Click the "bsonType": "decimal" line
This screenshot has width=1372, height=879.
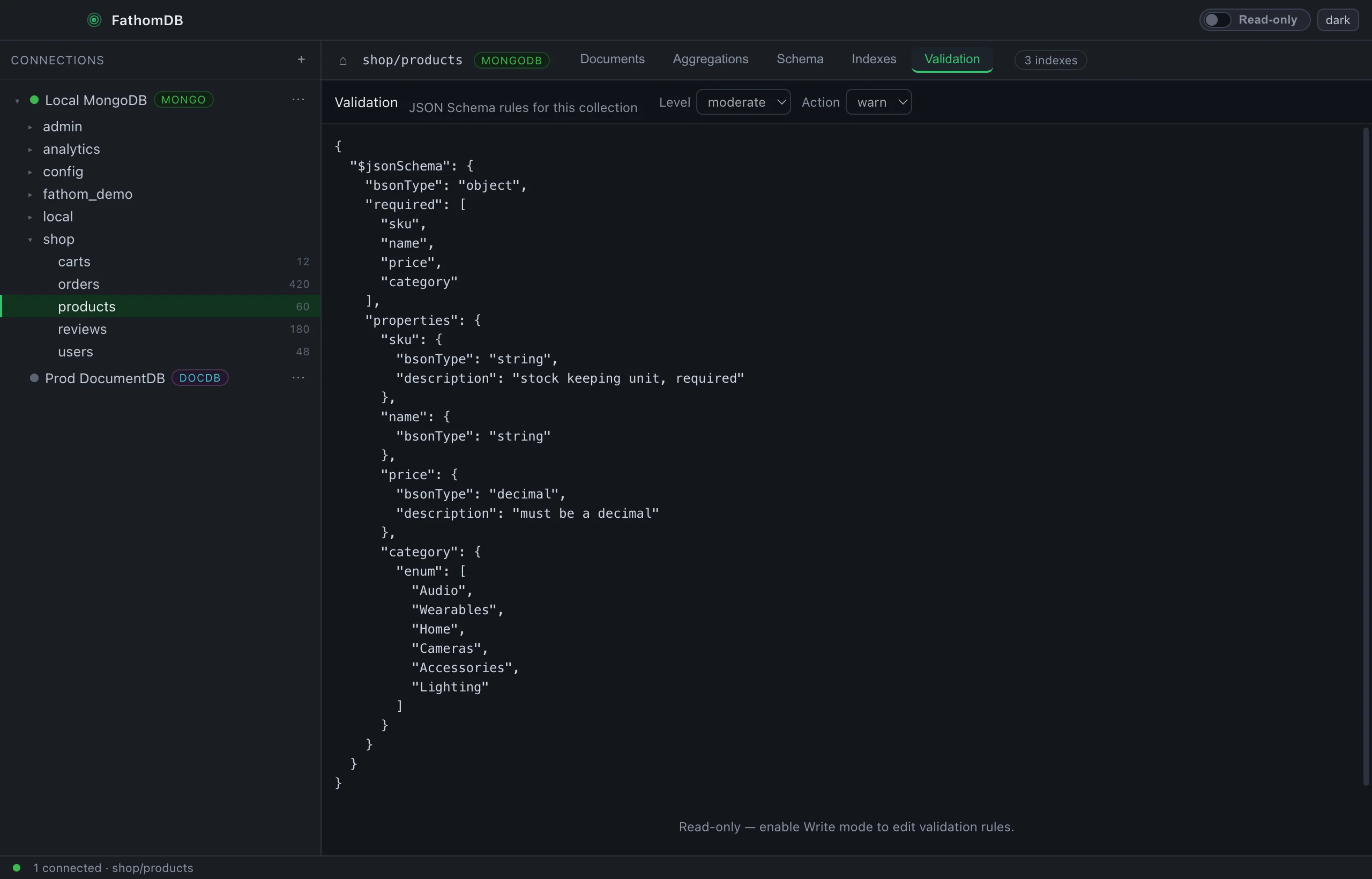click(x=481, y=494)
